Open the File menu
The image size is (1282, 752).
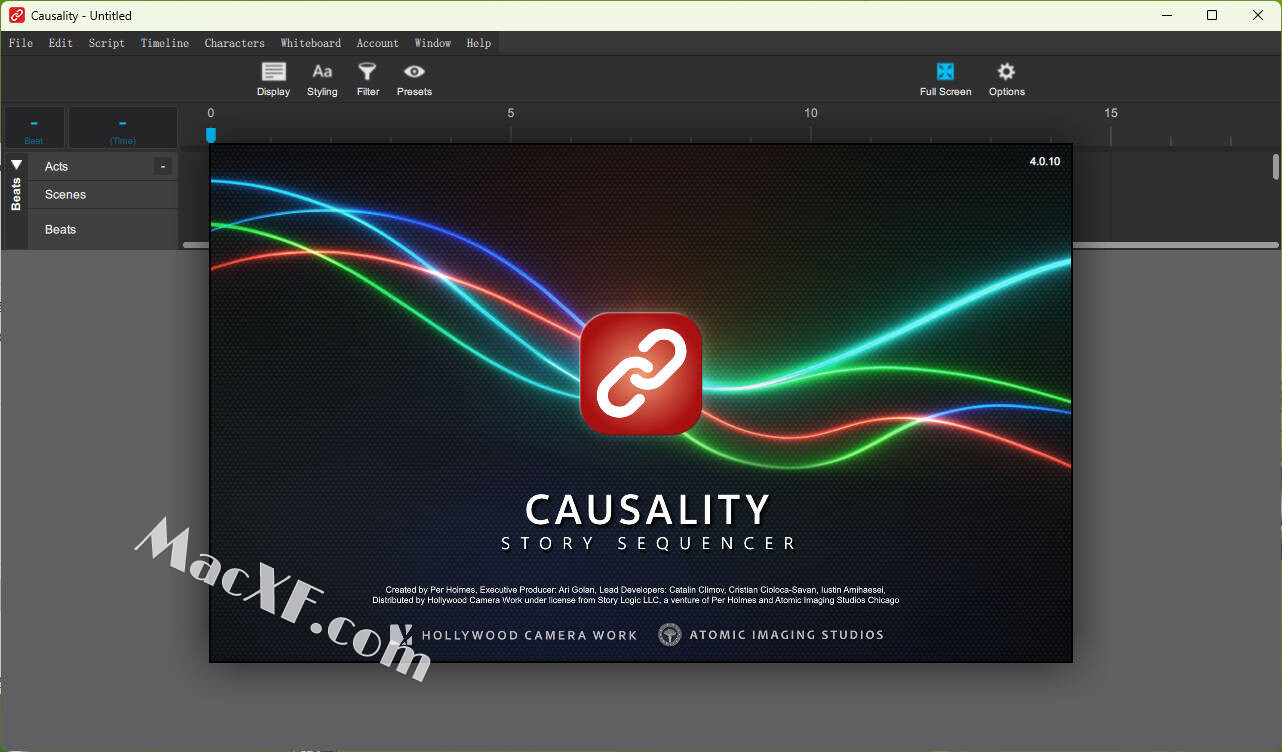pos(21,43)
